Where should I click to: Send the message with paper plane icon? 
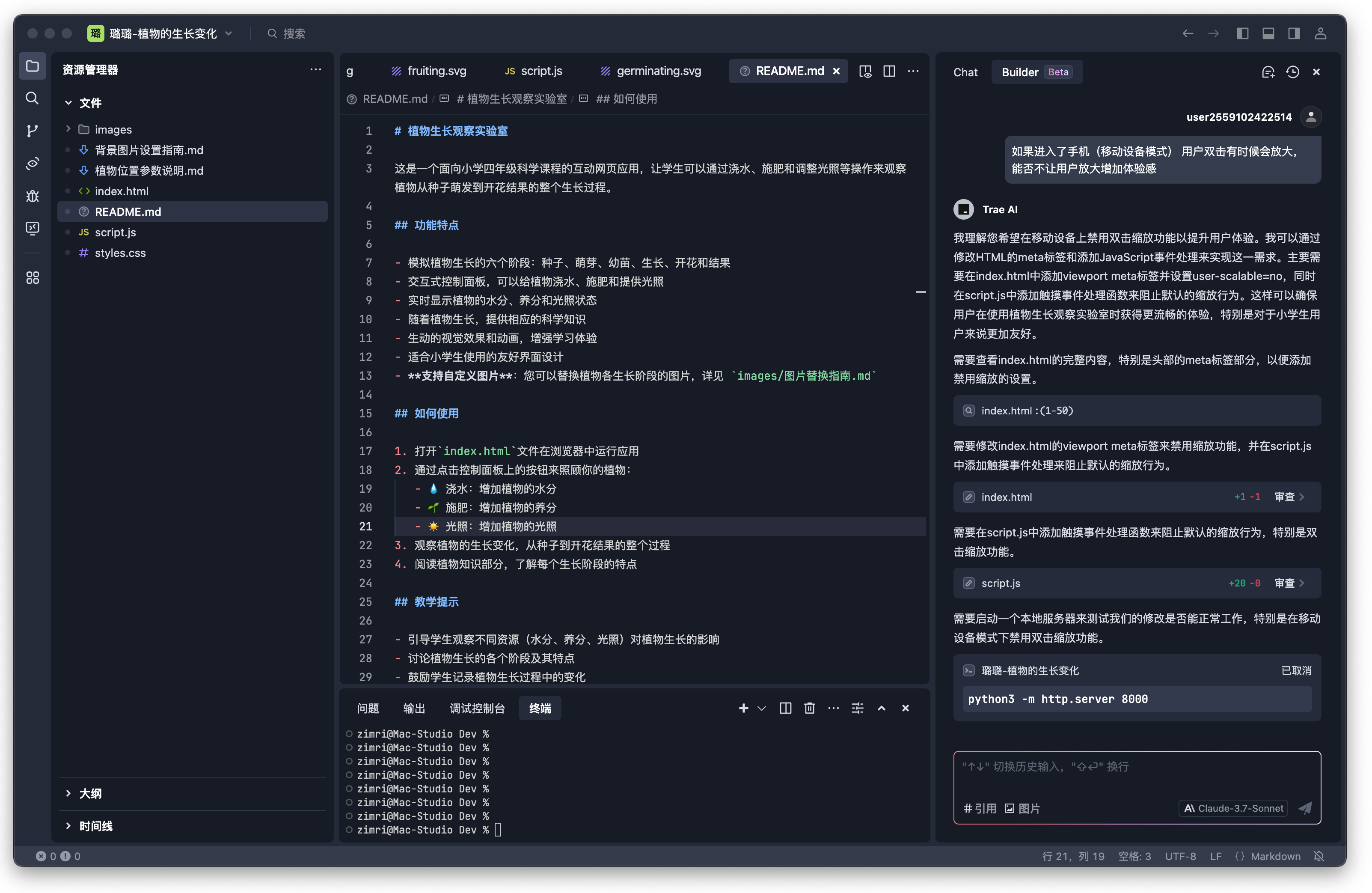click(x=1305, y=808)
